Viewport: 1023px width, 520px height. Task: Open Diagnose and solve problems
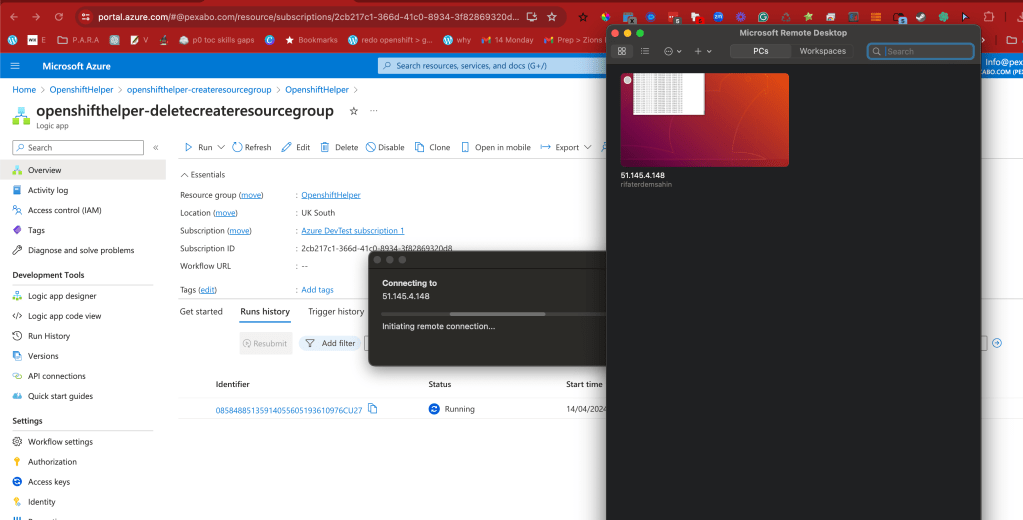coord(83,251)
